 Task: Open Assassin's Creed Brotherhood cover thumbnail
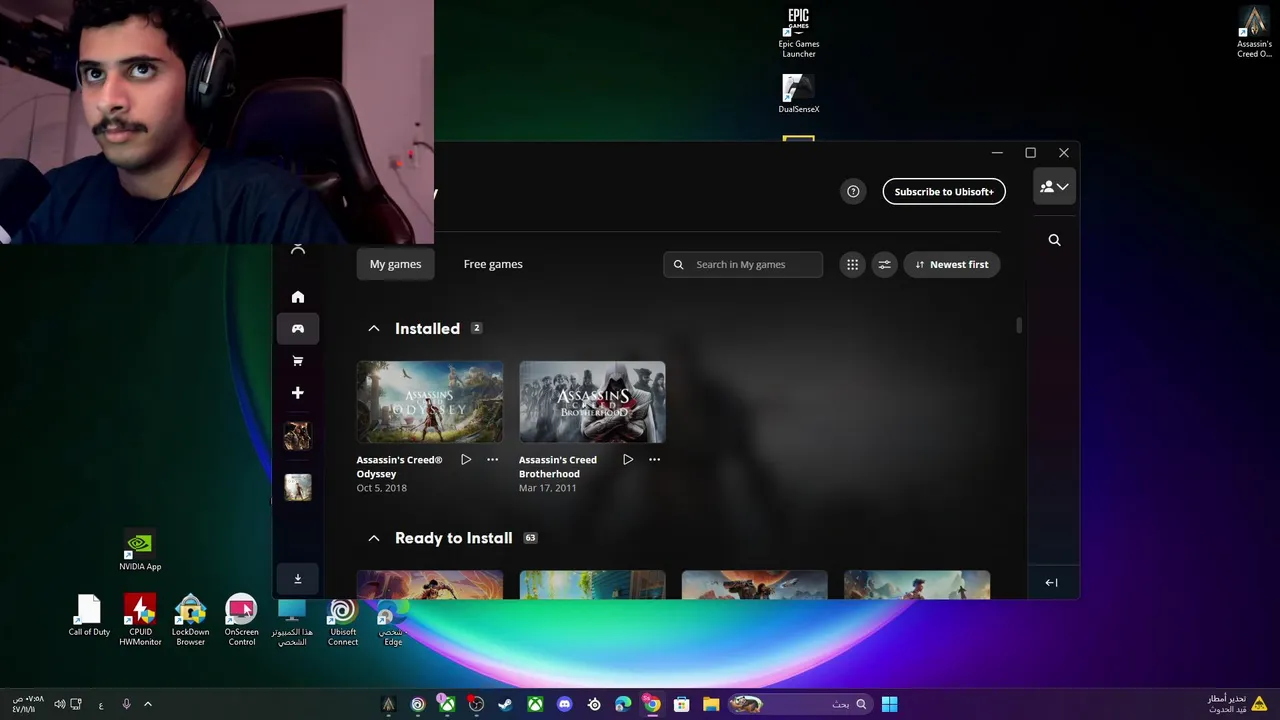point(592,402)
